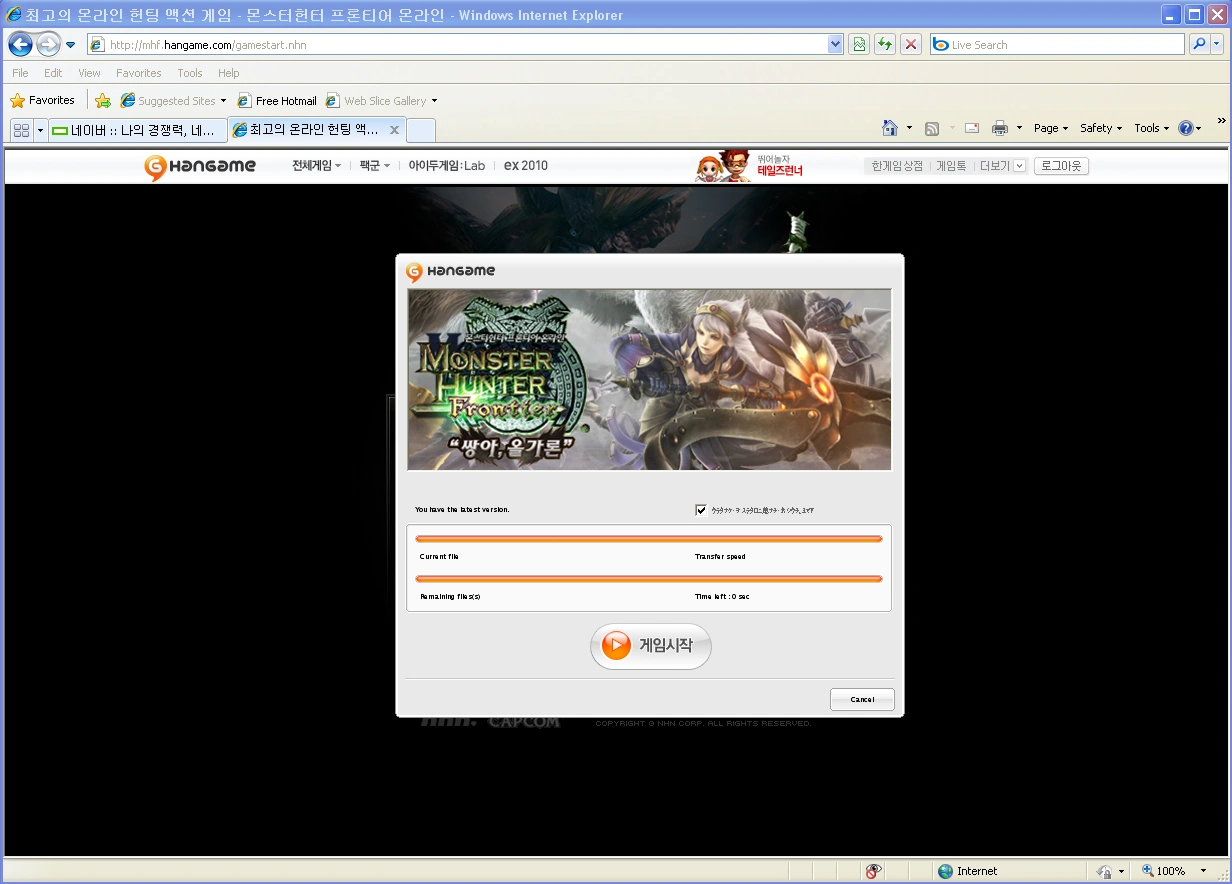
Task: Click the Internet Explorer icon in title bar
Action: (x=14, y=15)
